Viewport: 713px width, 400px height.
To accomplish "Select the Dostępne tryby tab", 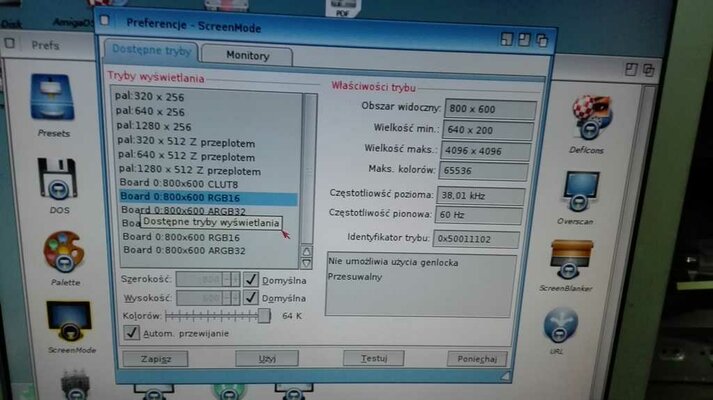I will 151,51.
